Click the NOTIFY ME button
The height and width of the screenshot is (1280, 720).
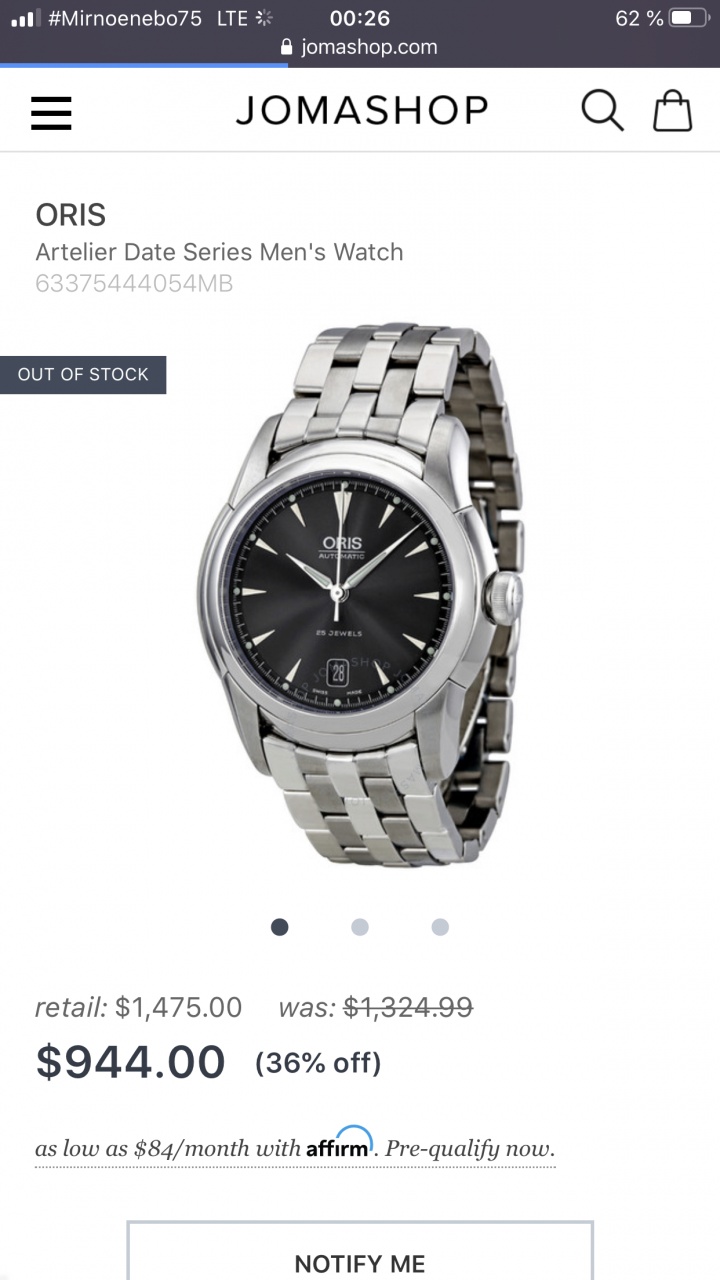coord(360,1251)
